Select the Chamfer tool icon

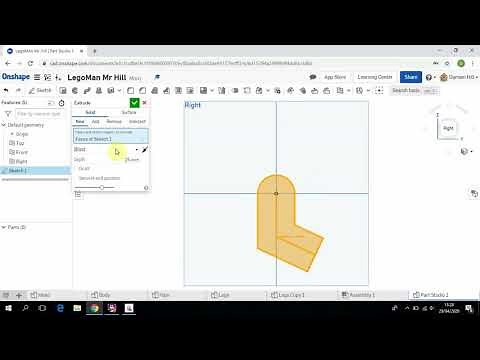[x=143, y=90]
